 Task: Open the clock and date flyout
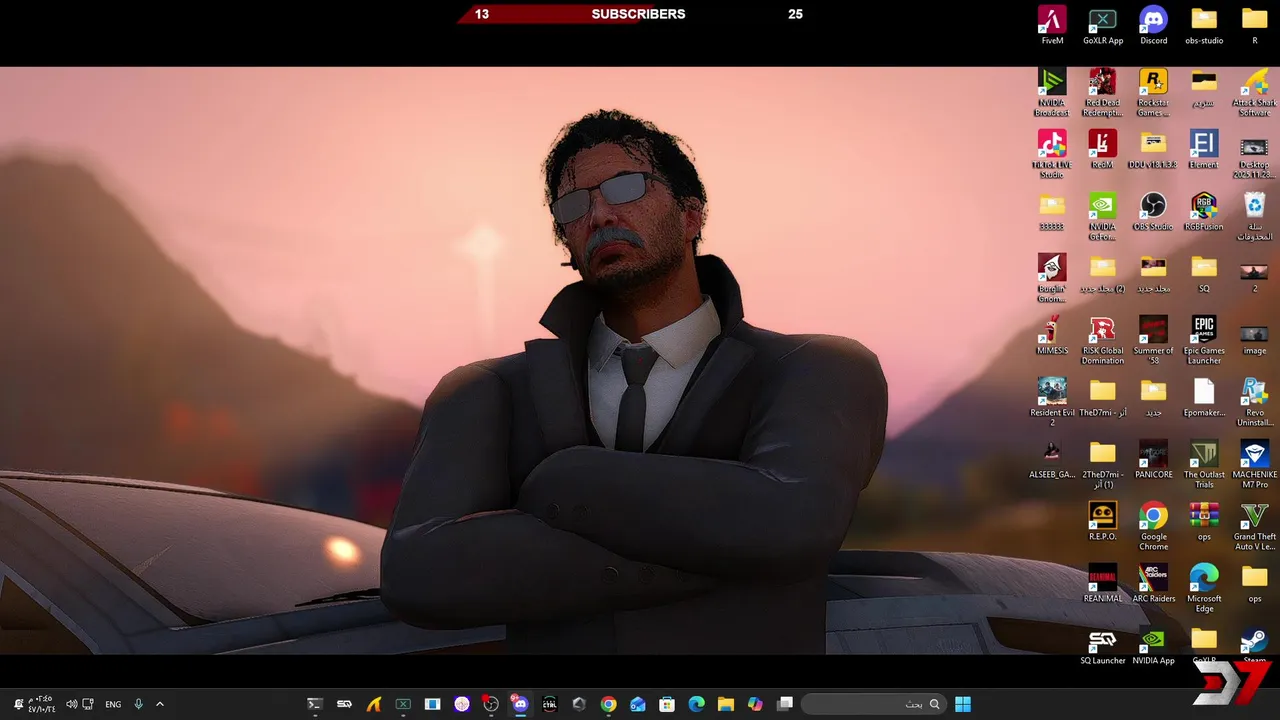[41, 704]
